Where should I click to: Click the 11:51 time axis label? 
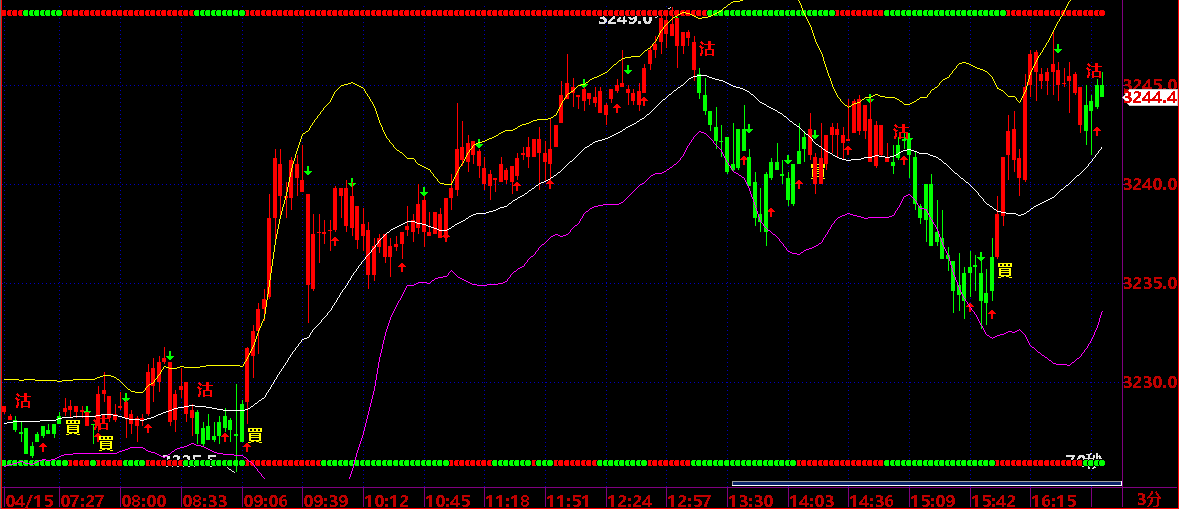568,499
